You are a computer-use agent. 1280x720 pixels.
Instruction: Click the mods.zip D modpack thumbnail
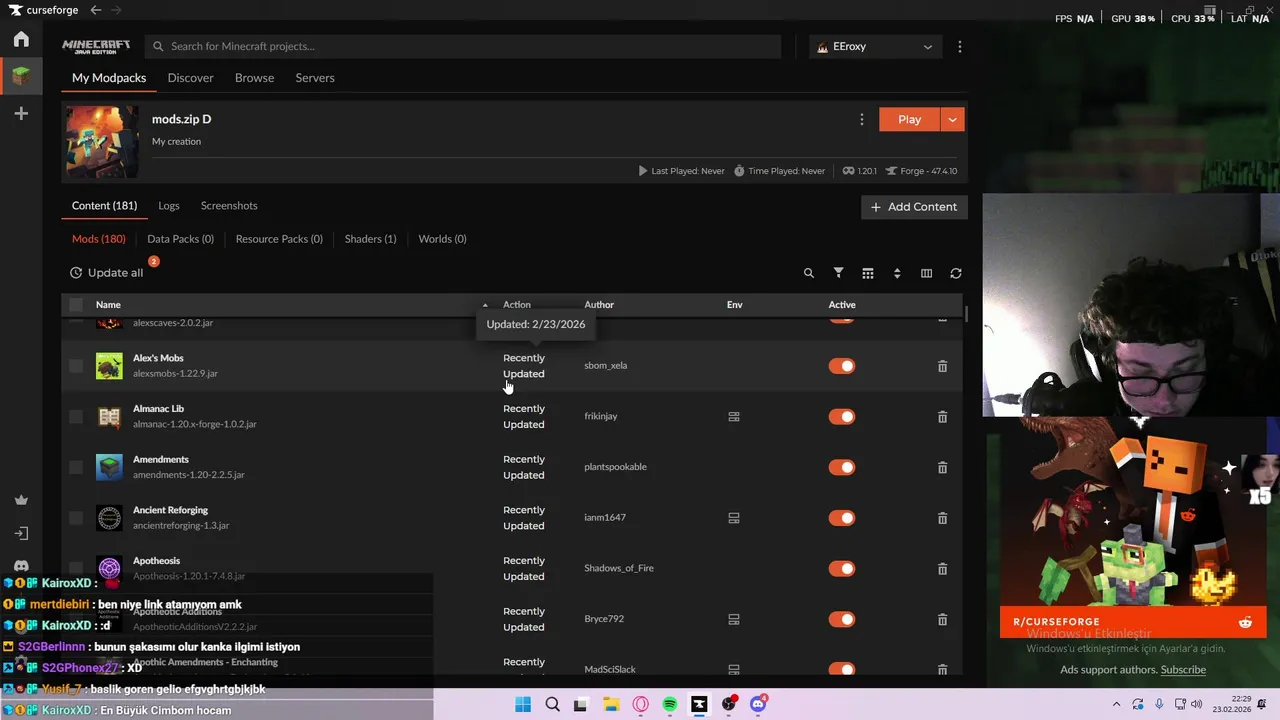102,142
